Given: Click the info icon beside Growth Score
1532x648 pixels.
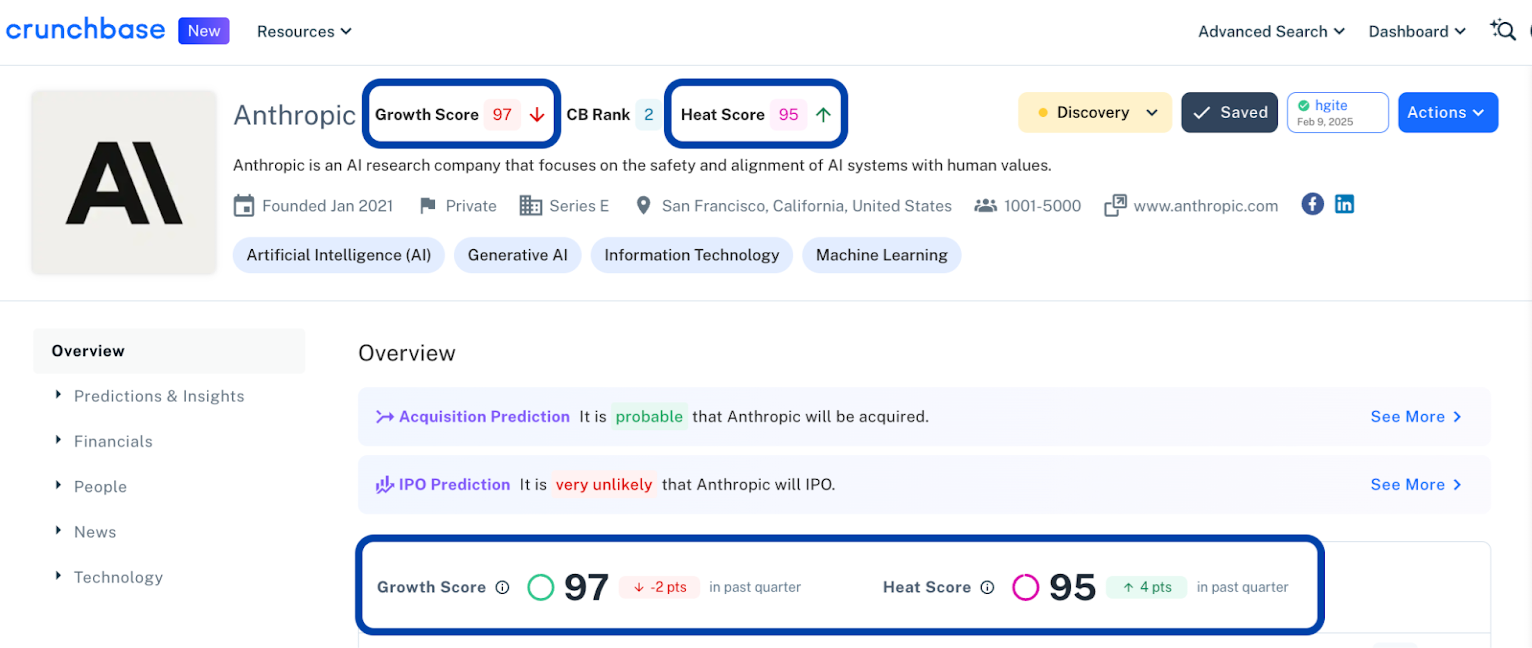Looking at the screenshot, I should pyautogui.click(x=503, y=587).
